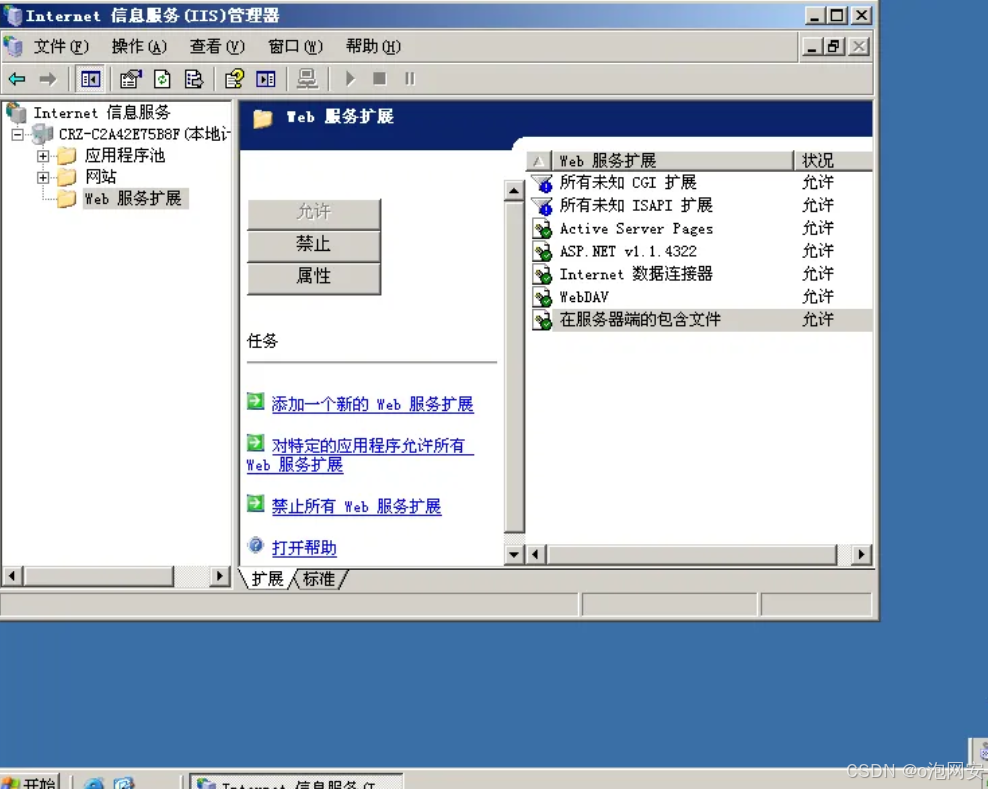Sort by the Web 服务扩展 column header
The image size is (988, 789).
672,161
